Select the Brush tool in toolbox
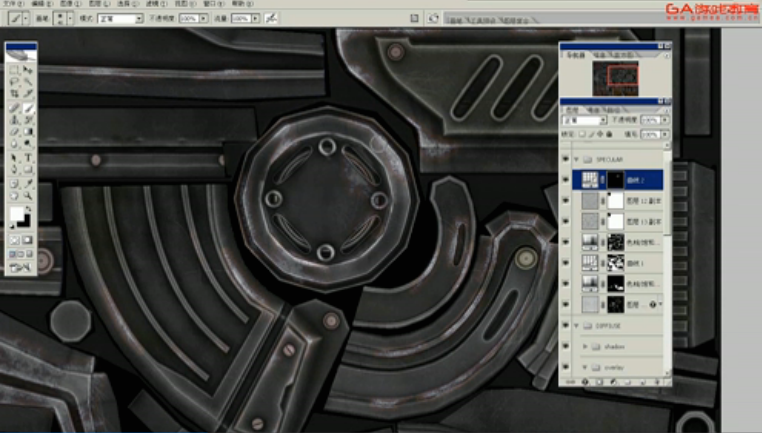This screenshot has height=433, width=762. pyautogui.click(x=28, y=107)
